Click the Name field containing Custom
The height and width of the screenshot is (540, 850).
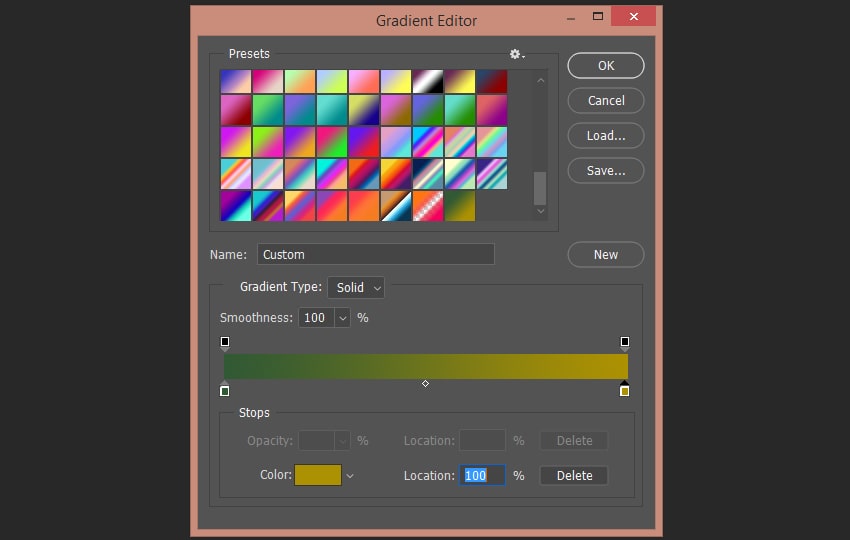pyautogui.click(x=376, y=254)
